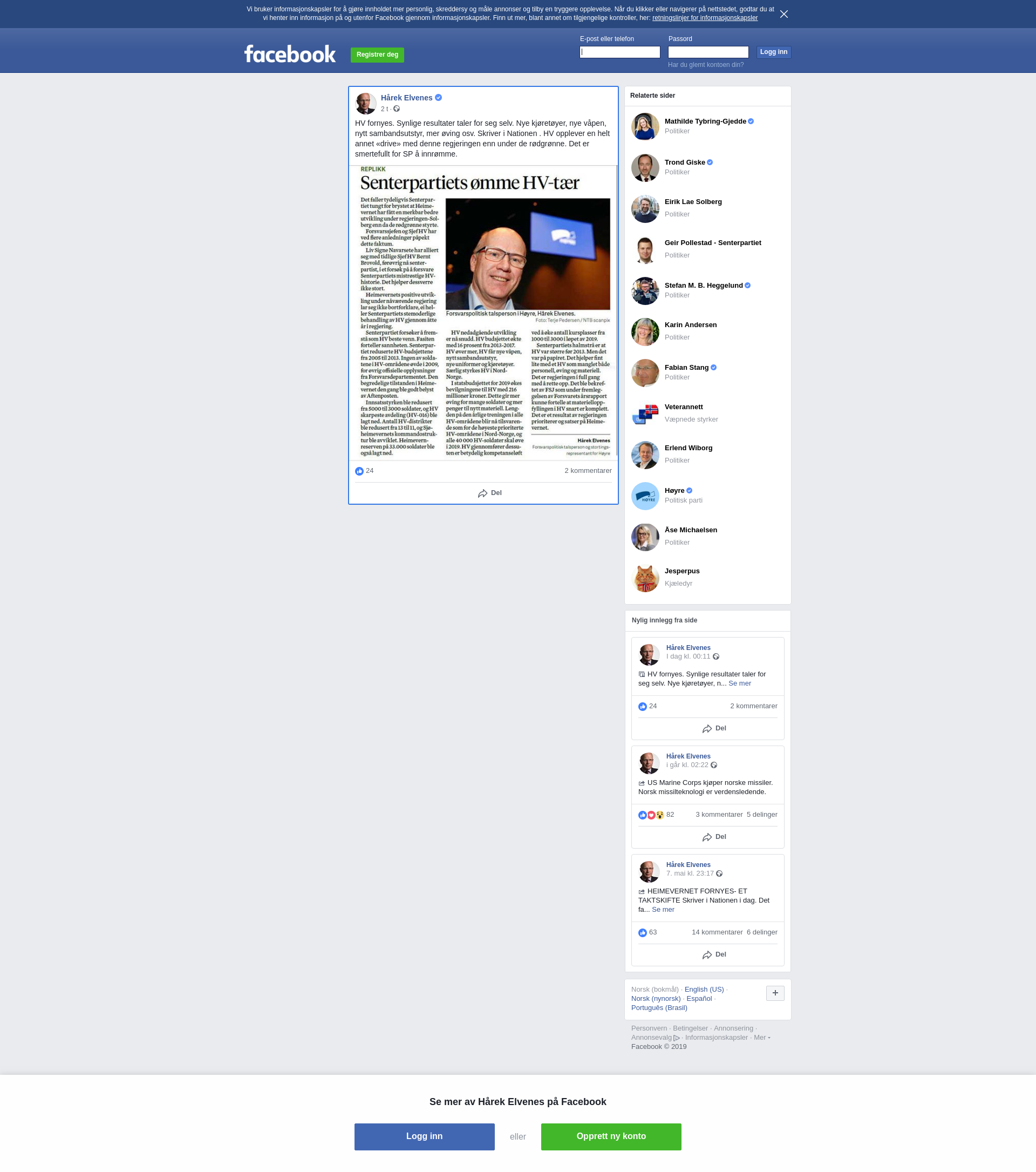Open the i går kl. 02:22 timestamp link
The image size is (1036, 1172).
click(x=687, y=765)
